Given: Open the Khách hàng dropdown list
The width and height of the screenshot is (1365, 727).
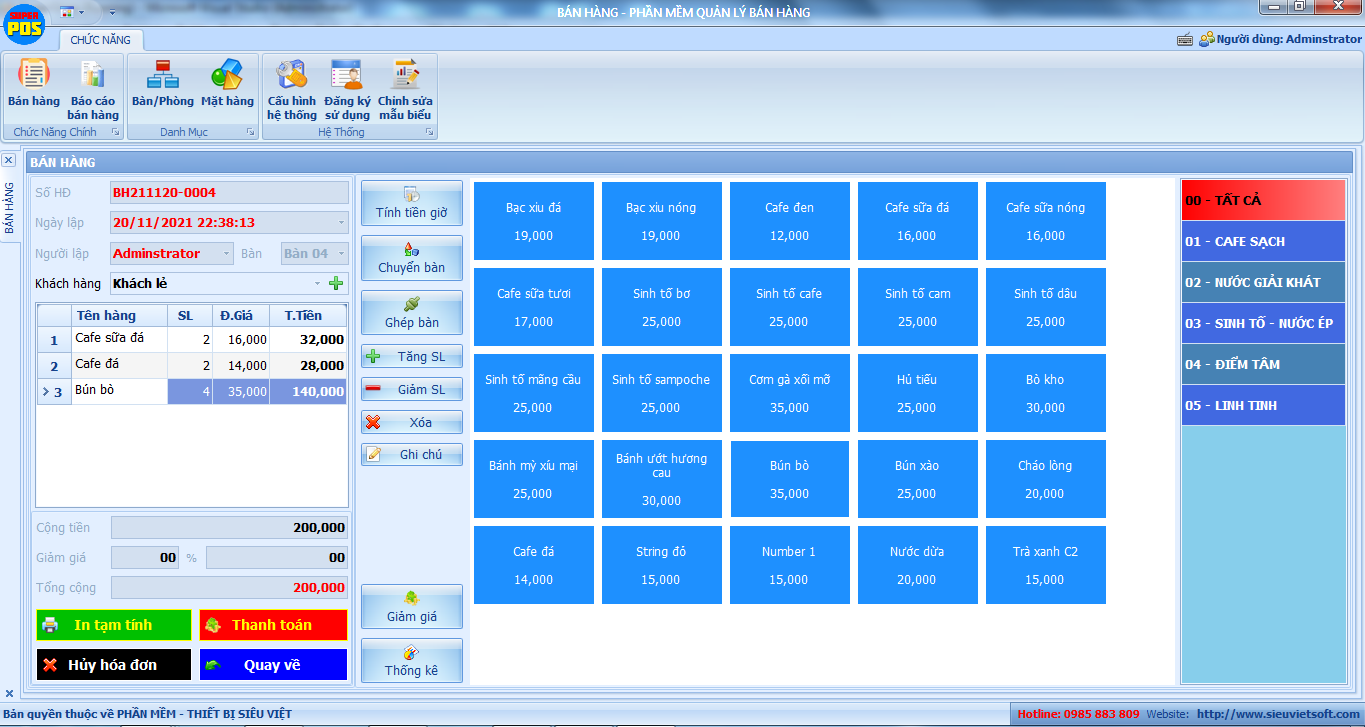Looking at the screenshot, I should 318,284.
